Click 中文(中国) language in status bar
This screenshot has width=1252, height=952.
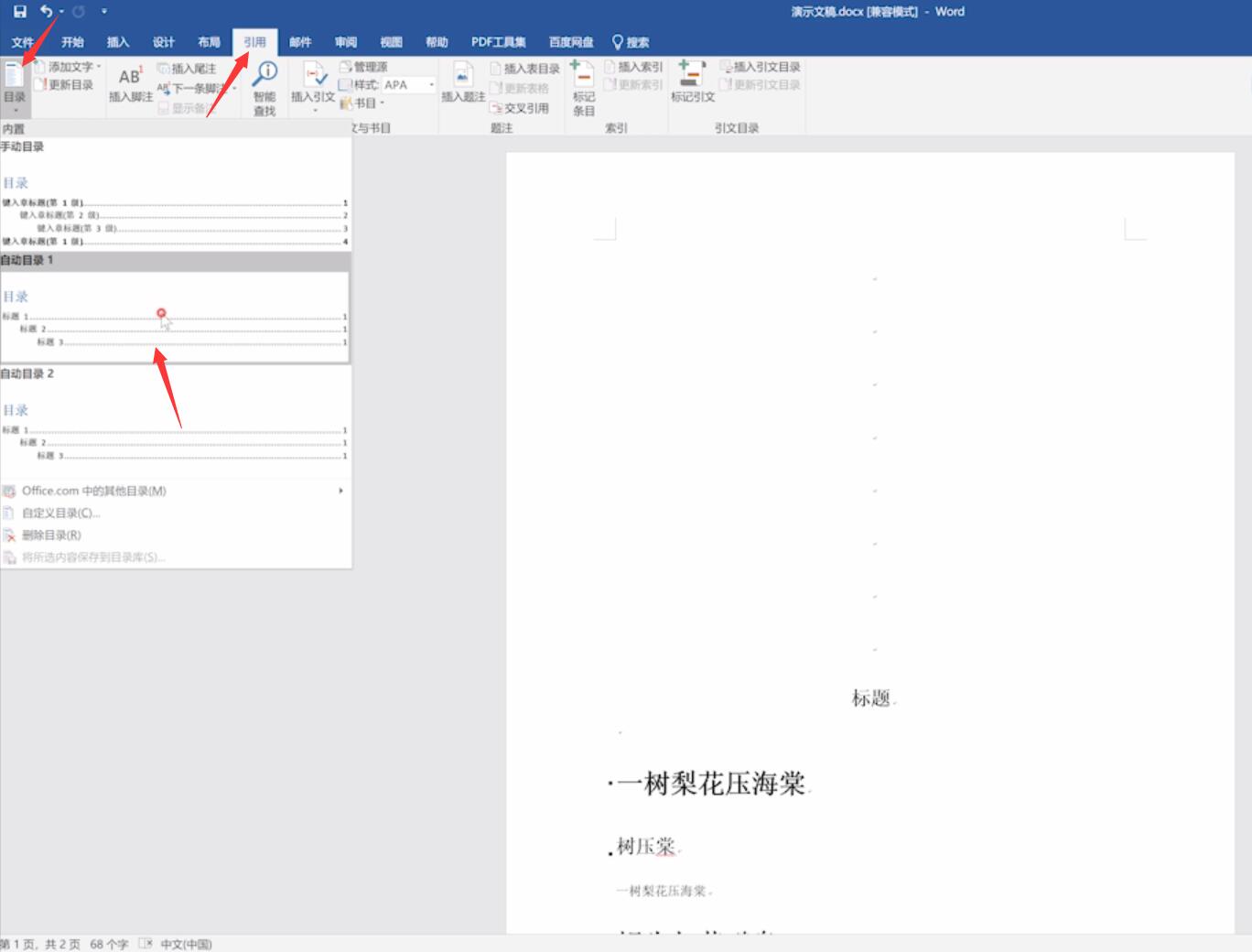(x=186, y=944)
